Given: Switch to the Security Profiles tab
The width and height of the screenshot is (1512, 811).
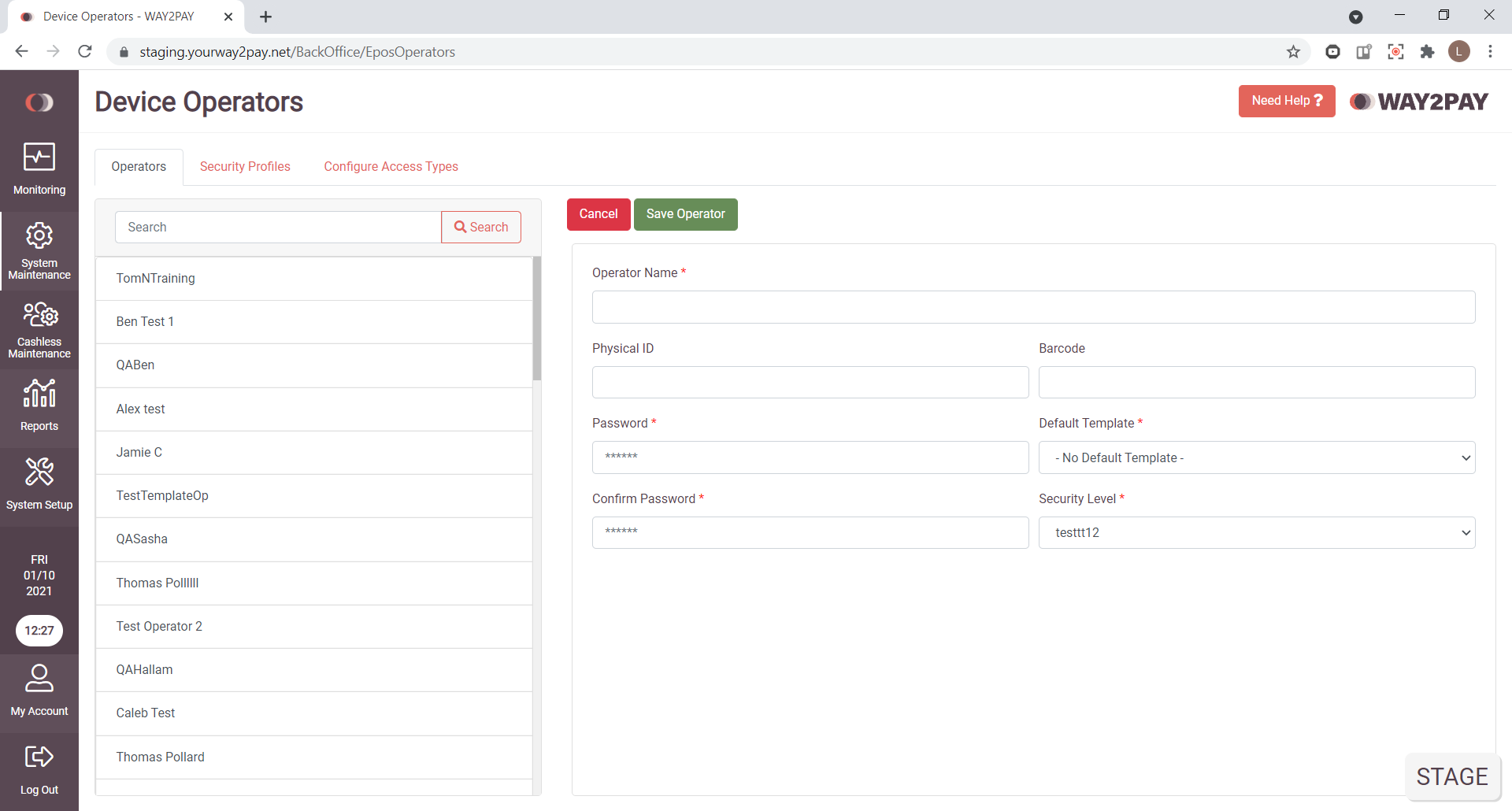Looking at the screenshot, I should pos(245,166).
